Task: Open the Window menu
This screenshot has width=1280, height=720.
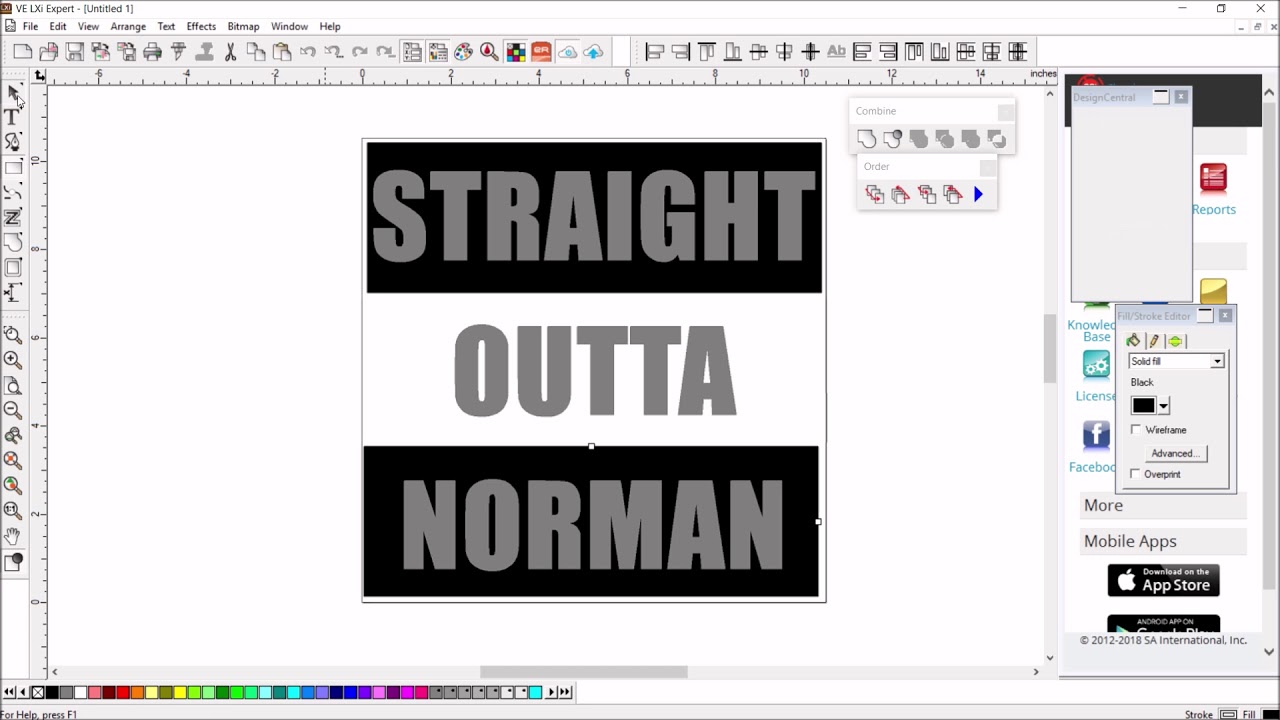Action: click(289, 26)
